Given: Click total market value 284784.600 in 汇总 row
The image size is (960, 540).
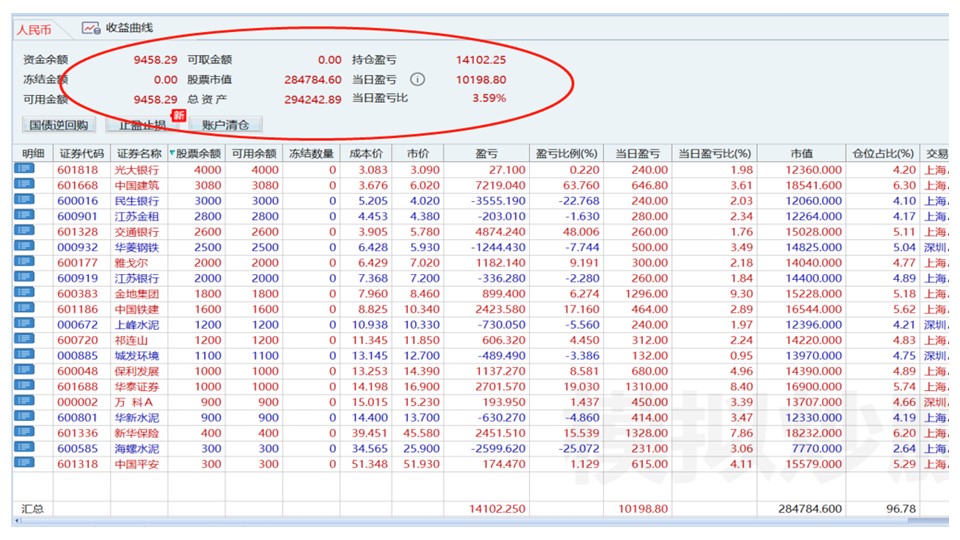Looking at the screenshot, I should tap(810, 508).
